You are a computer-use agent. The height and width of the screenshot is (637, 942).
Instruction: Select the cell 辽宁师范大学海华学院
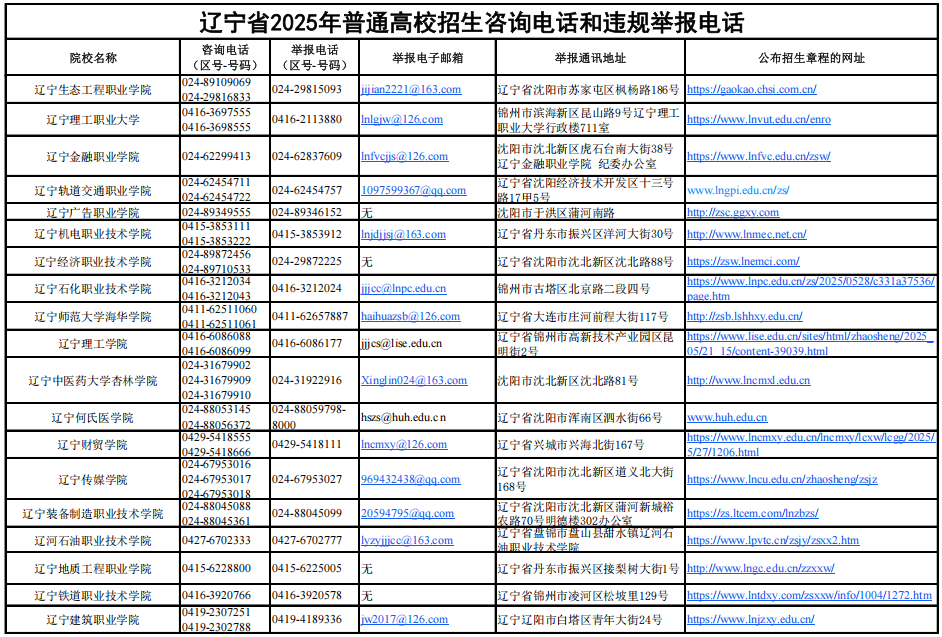tap(93, 316)
